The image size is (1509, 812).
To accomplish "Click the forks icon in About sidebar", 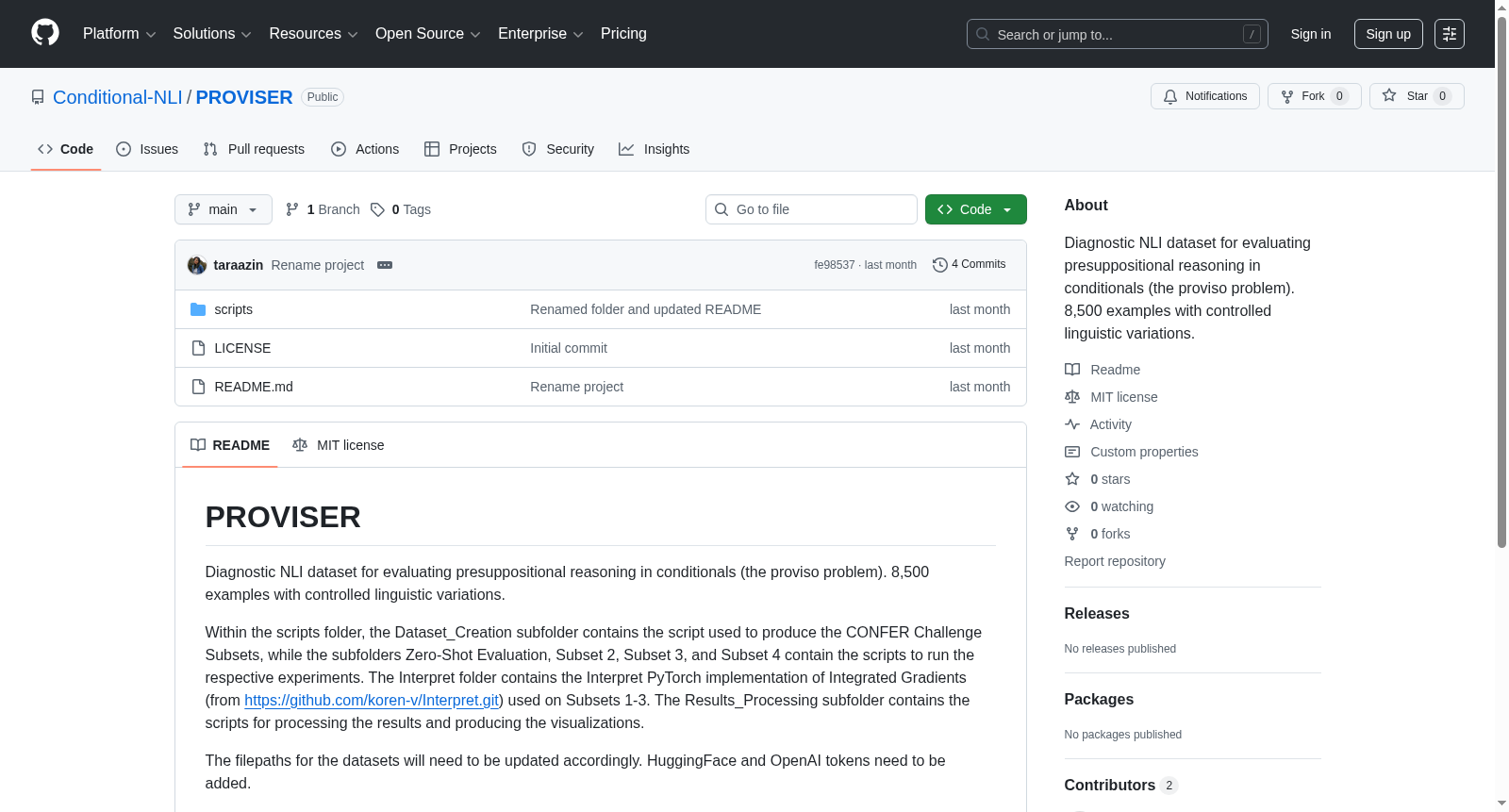I will [x=1072, y=534].
